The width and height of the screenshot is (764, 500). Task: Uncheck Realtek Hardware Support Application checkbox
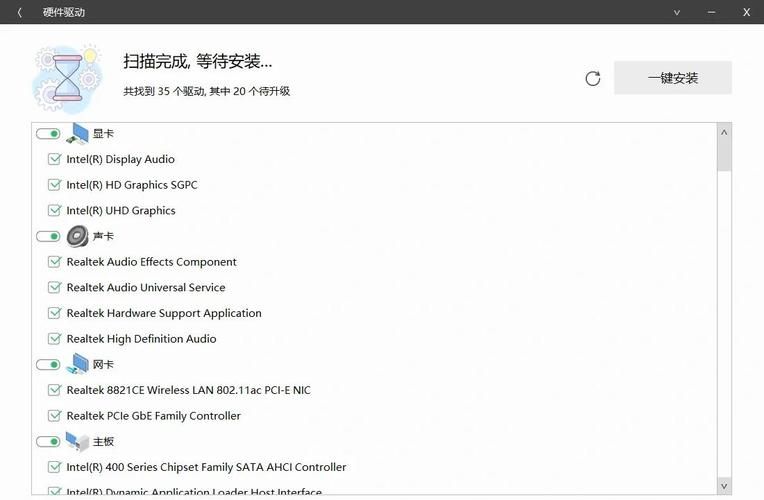click(x=55, y=313)
